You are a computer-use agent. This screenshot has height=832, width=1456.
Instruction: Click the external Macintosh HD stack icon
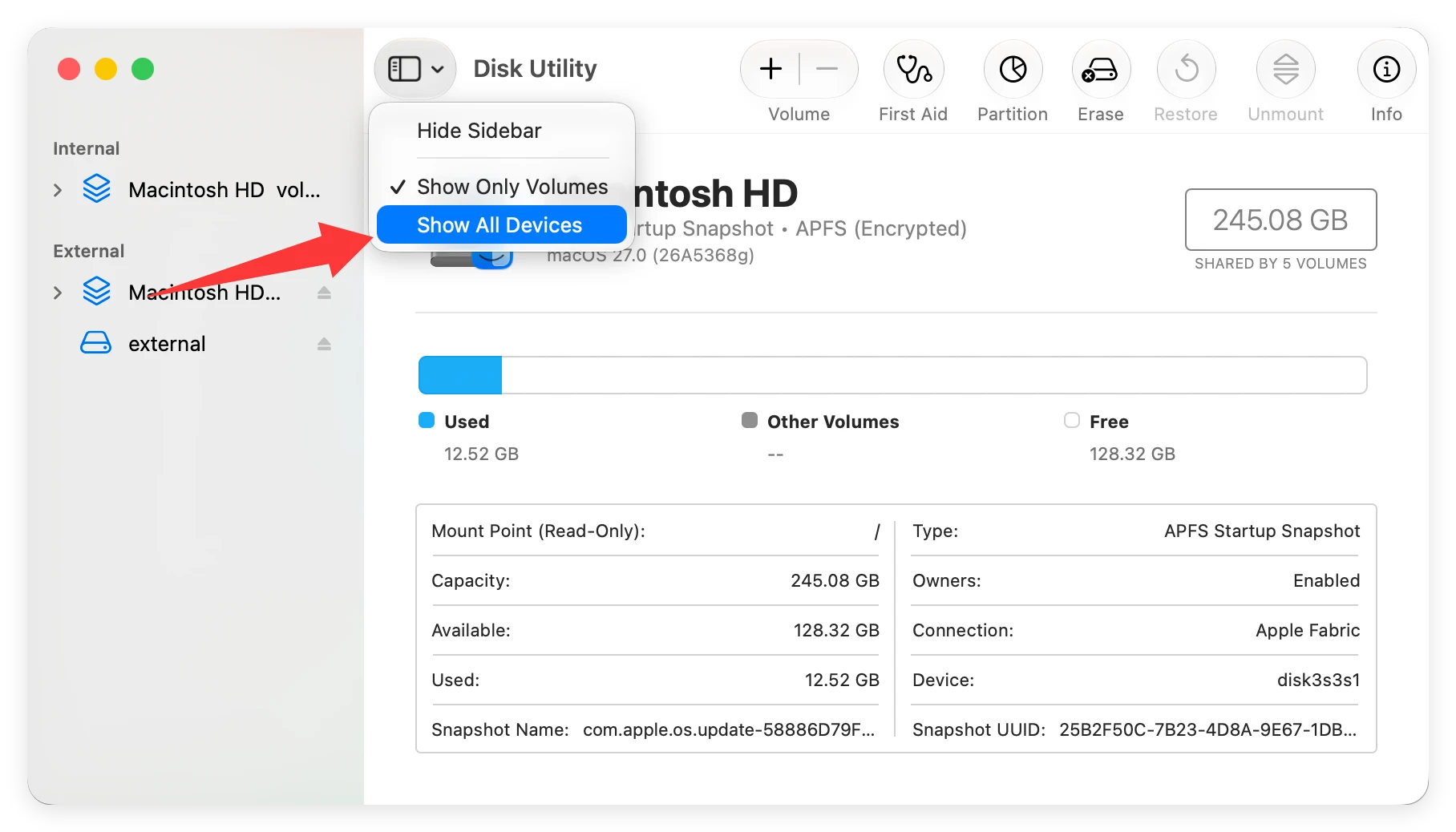coord(96,292)
